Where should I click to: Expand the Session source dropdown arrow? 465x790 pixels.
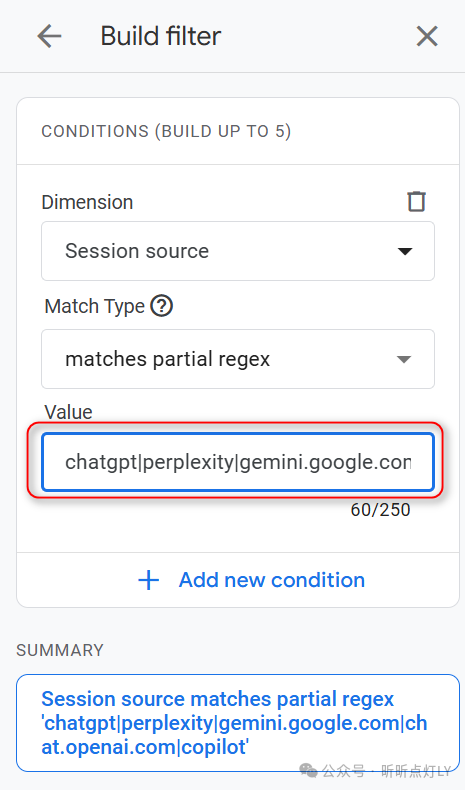[x=405, y=251]
